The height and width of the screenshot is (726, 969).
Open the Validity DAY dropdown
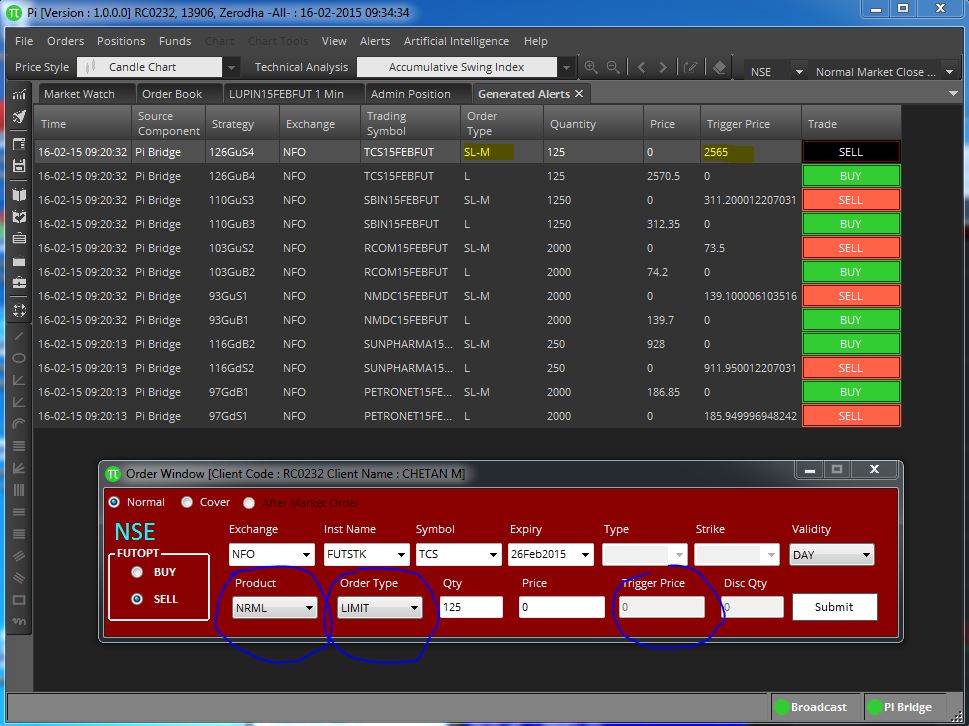(832, 555)
